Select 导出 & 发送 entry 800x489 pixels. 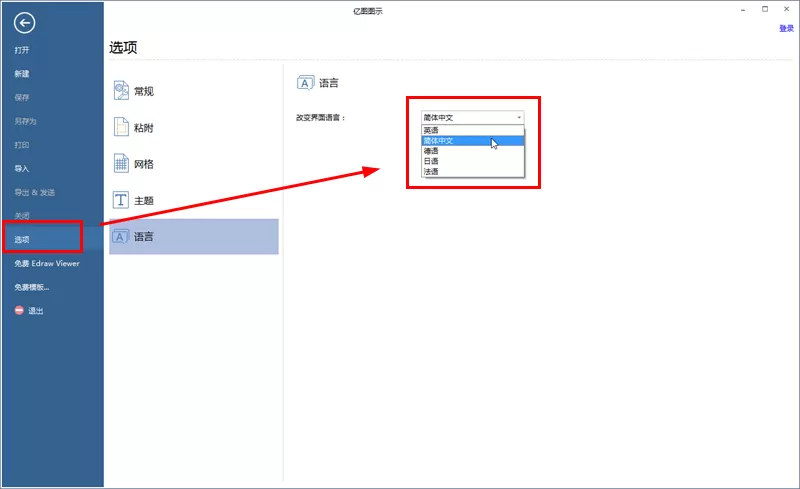[34, 192]
